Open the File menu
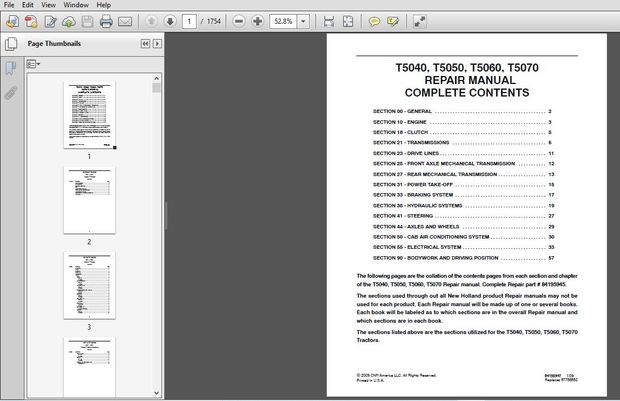Screen dimensions: 620x401 click(9, 5)
